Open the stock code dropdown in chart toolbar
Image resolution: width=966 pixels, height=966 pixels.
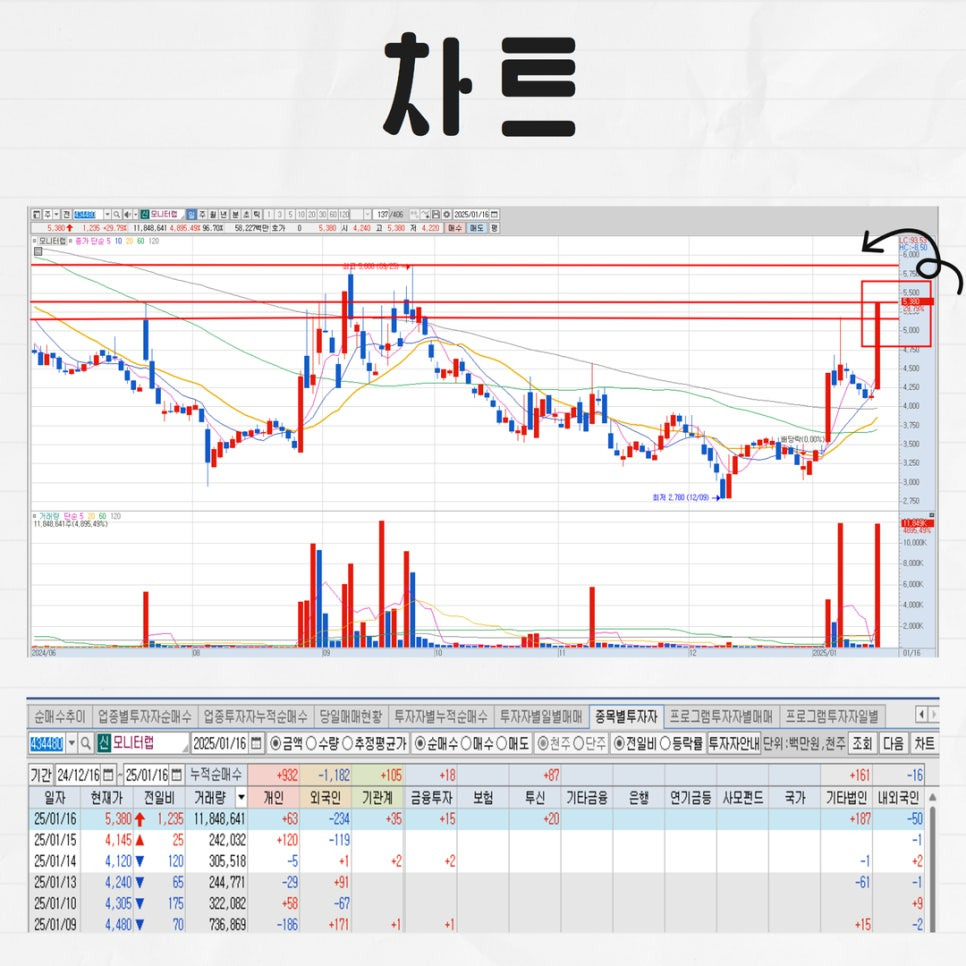[107, 214]
